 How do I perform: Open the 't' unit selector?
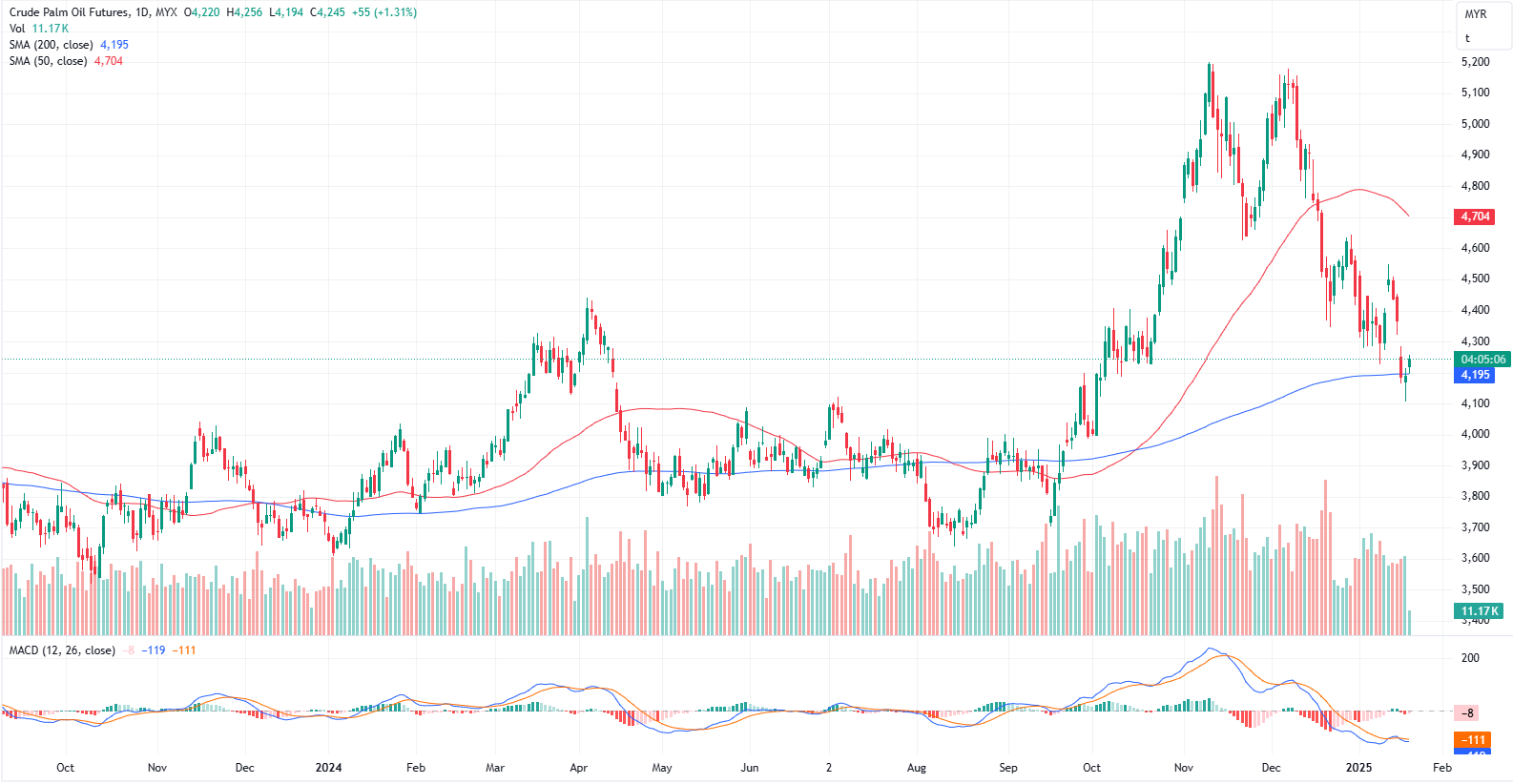click(1467, 38)
